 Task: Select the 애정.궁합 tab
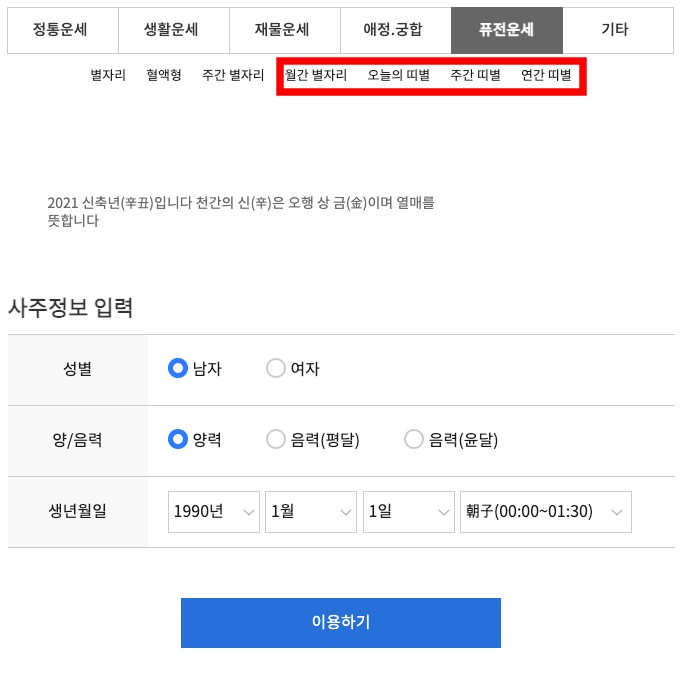(395, 30)
